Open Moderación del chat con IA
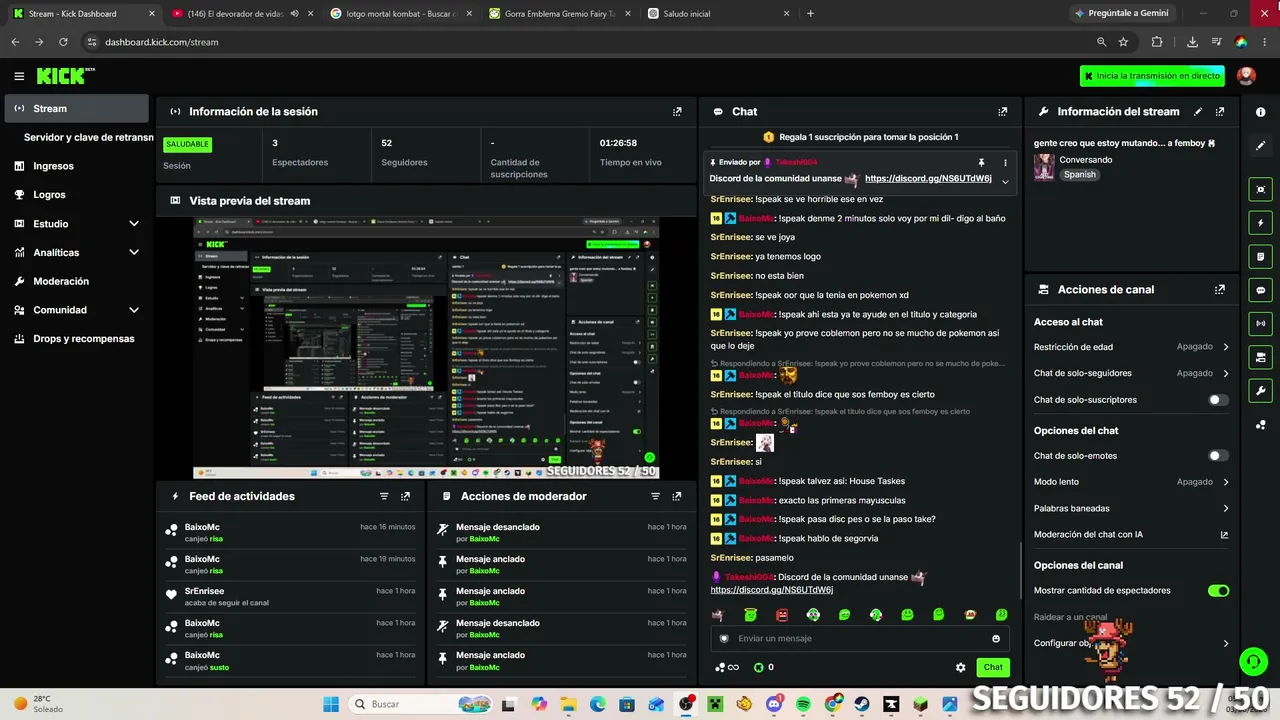Image resolution: width=1280 pixels, height=720 pixels. point(1131,535)
